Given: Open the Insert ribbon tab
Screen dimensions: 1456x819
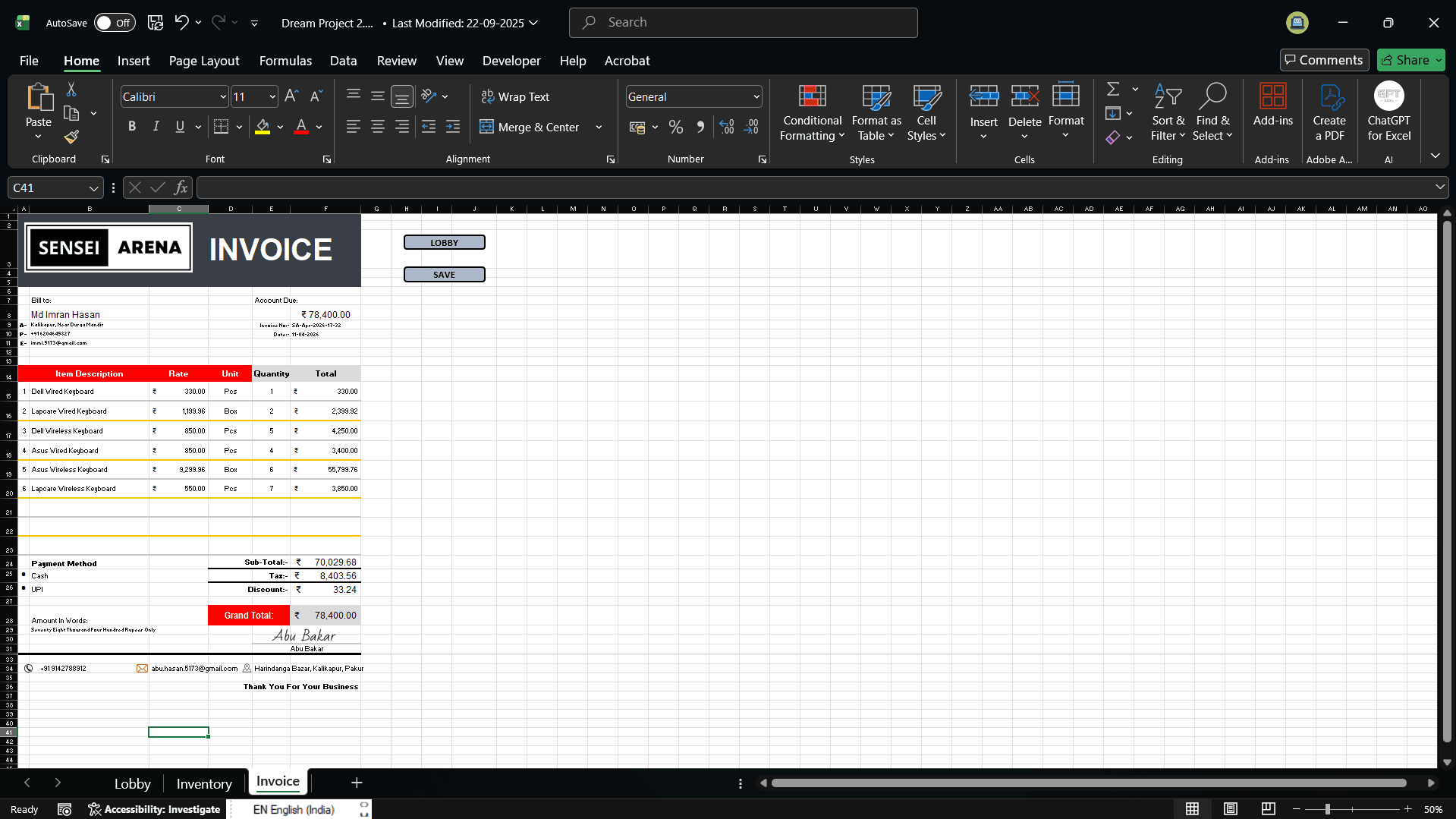Looking at the screenshot, I should tap(134, 61).
